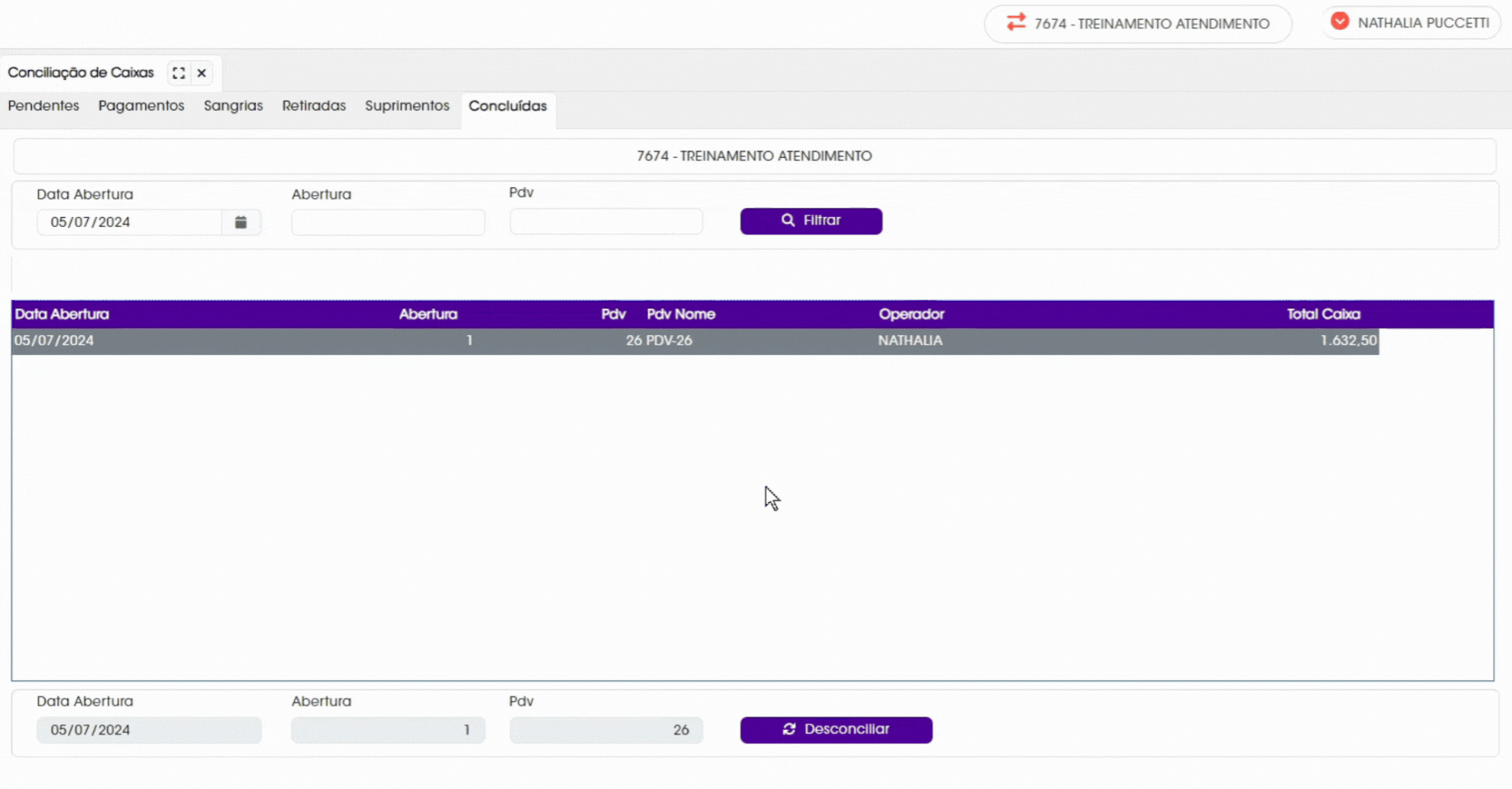Click the top Data Abertura date field

click(129, 222)
